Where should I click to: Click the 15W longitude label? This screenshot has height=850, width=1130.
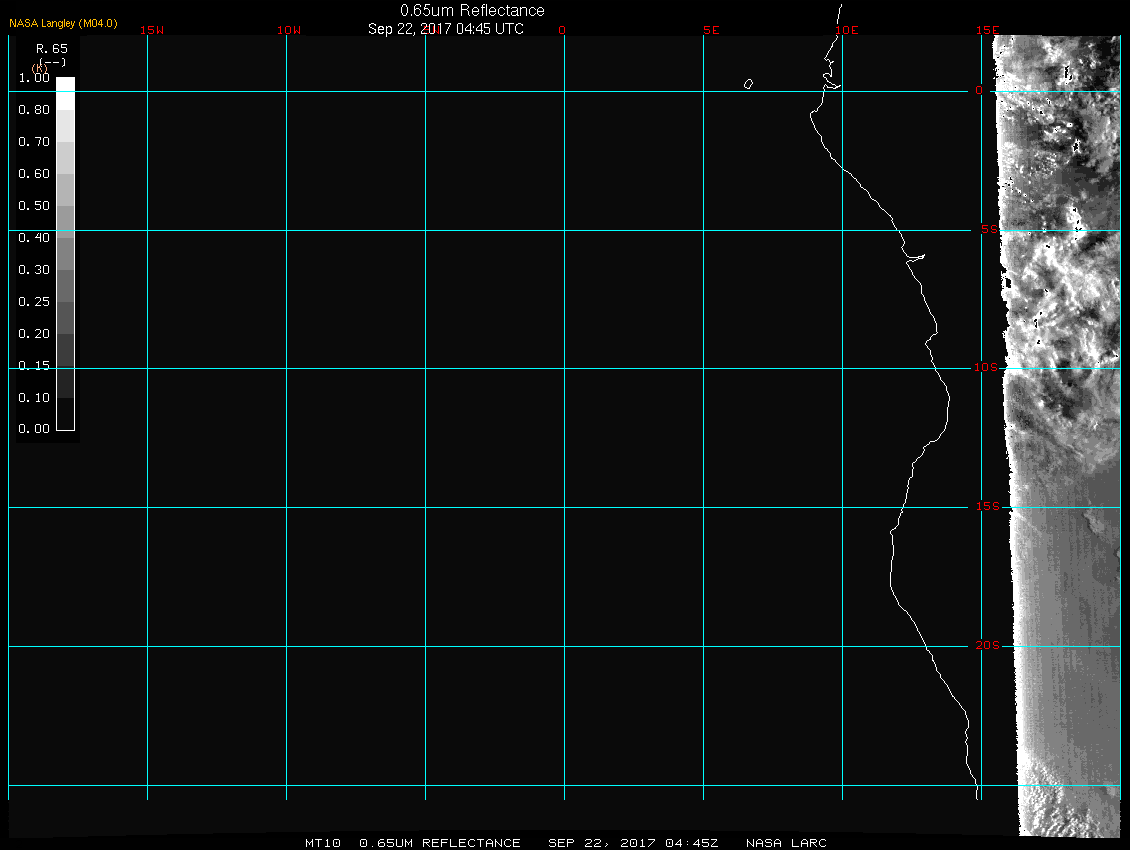152,30
